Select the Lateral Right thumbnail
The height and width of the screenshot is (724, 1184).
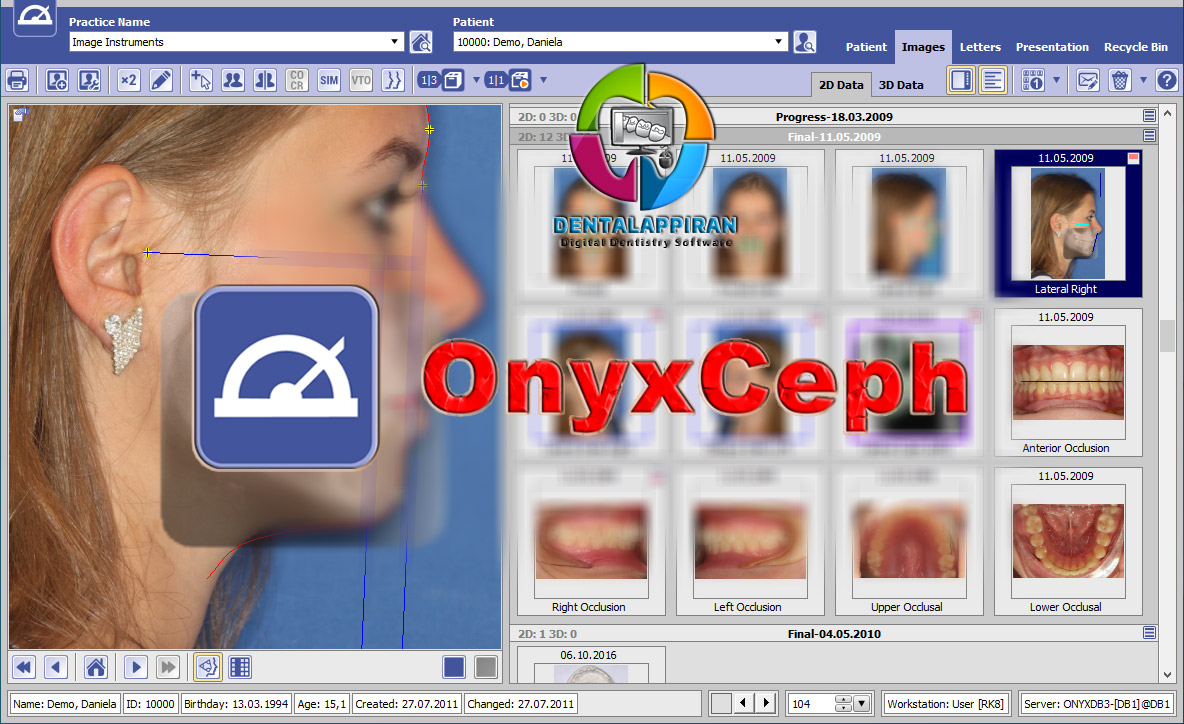click(x=1068, y=223)
